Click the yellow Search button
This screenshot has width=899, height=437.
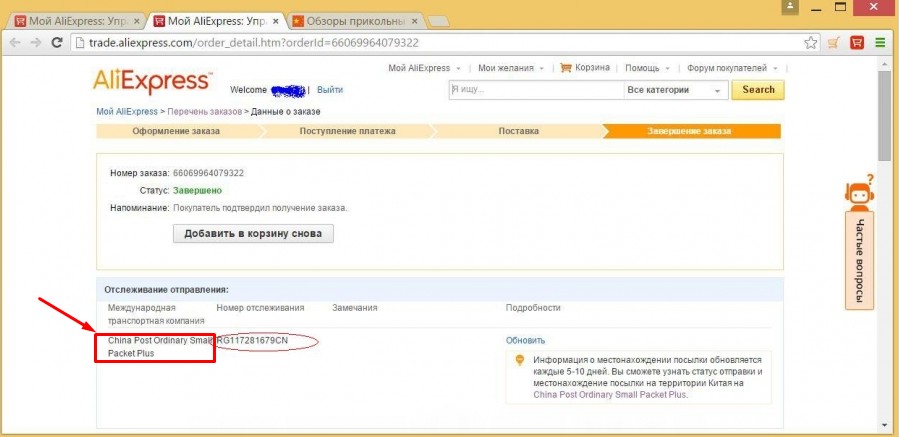click(x=758, y=89)
